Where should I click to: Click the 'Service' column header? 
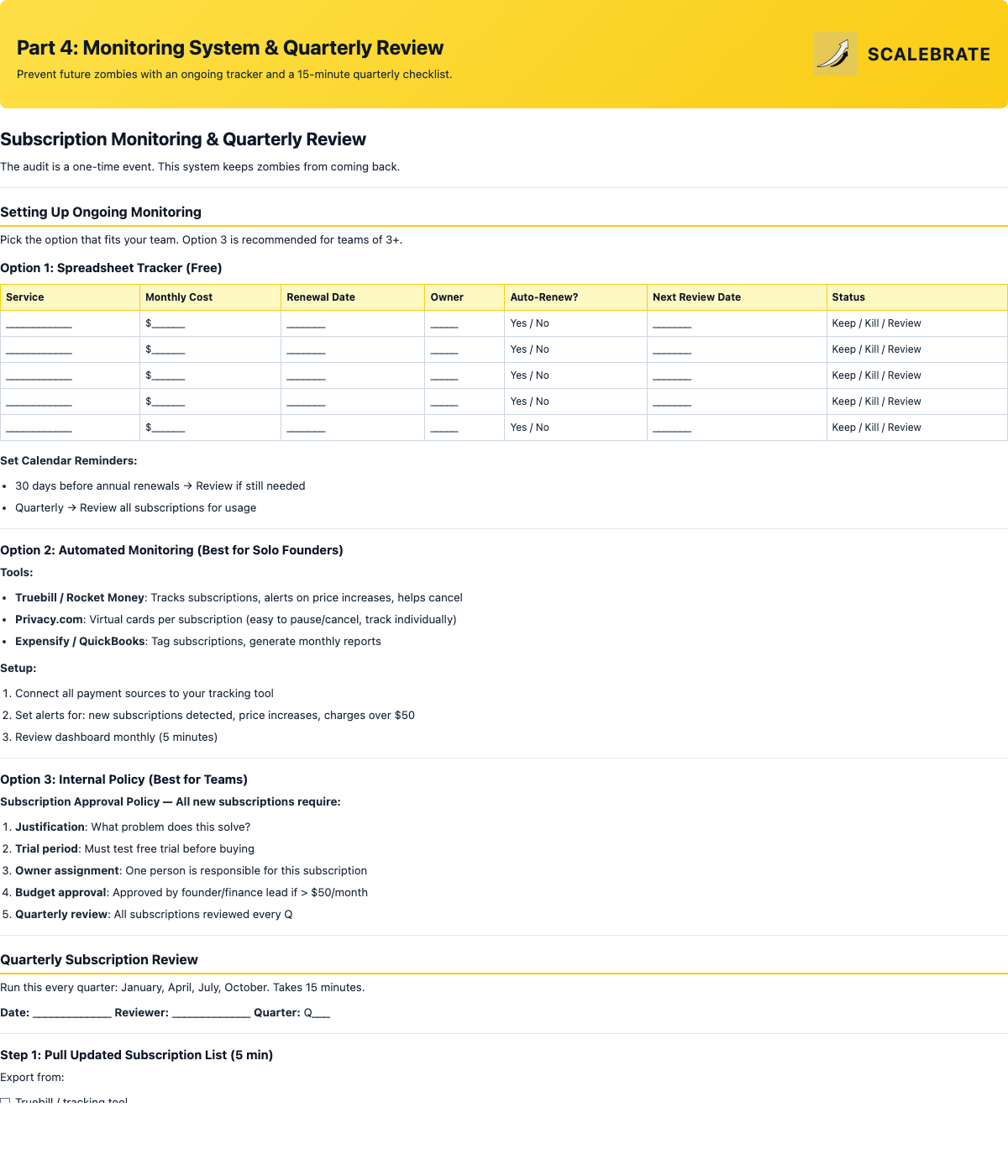71,297
